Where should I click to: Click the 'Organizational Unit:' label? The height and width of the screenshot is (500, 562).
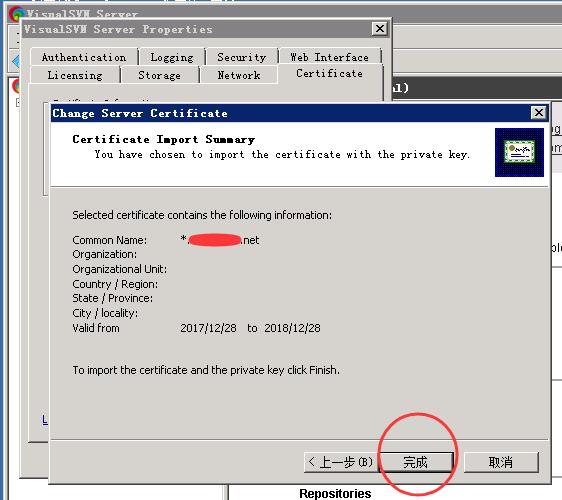(x=119, y=269)
